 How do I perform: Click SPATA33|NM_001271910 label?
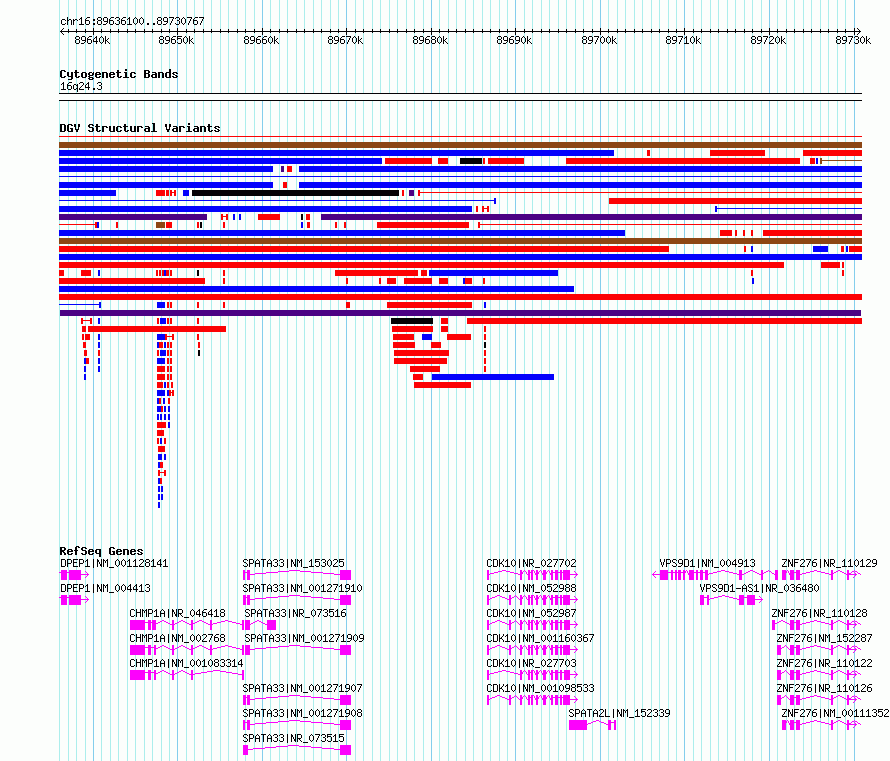[x=303, y=588]
